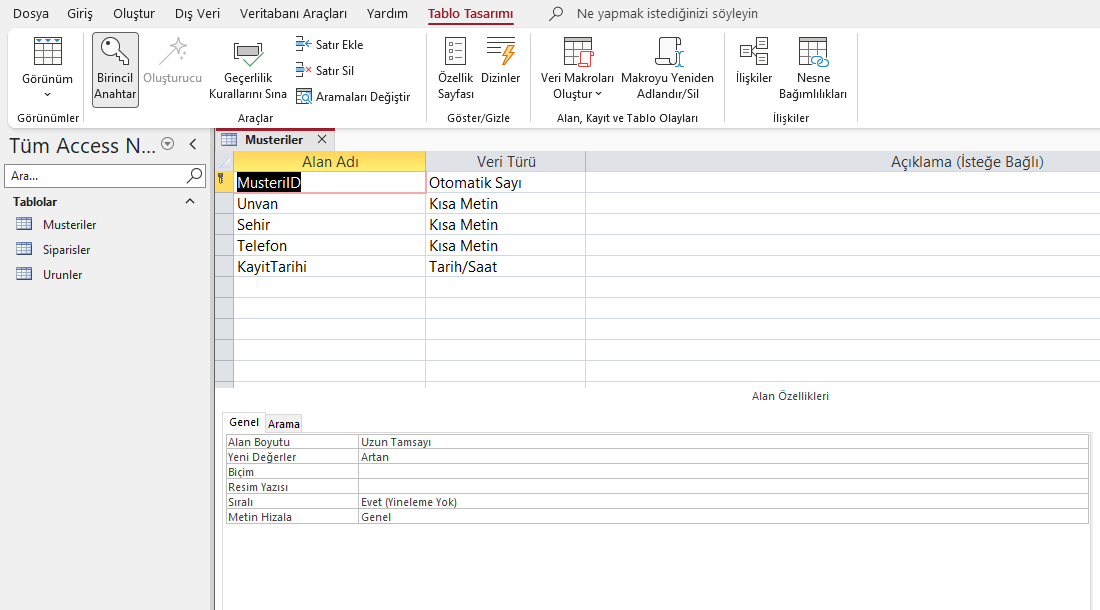The height and width of the screenshot is (610, 1100).
Task: Open the Yardım tab
Action: point(387,13)
